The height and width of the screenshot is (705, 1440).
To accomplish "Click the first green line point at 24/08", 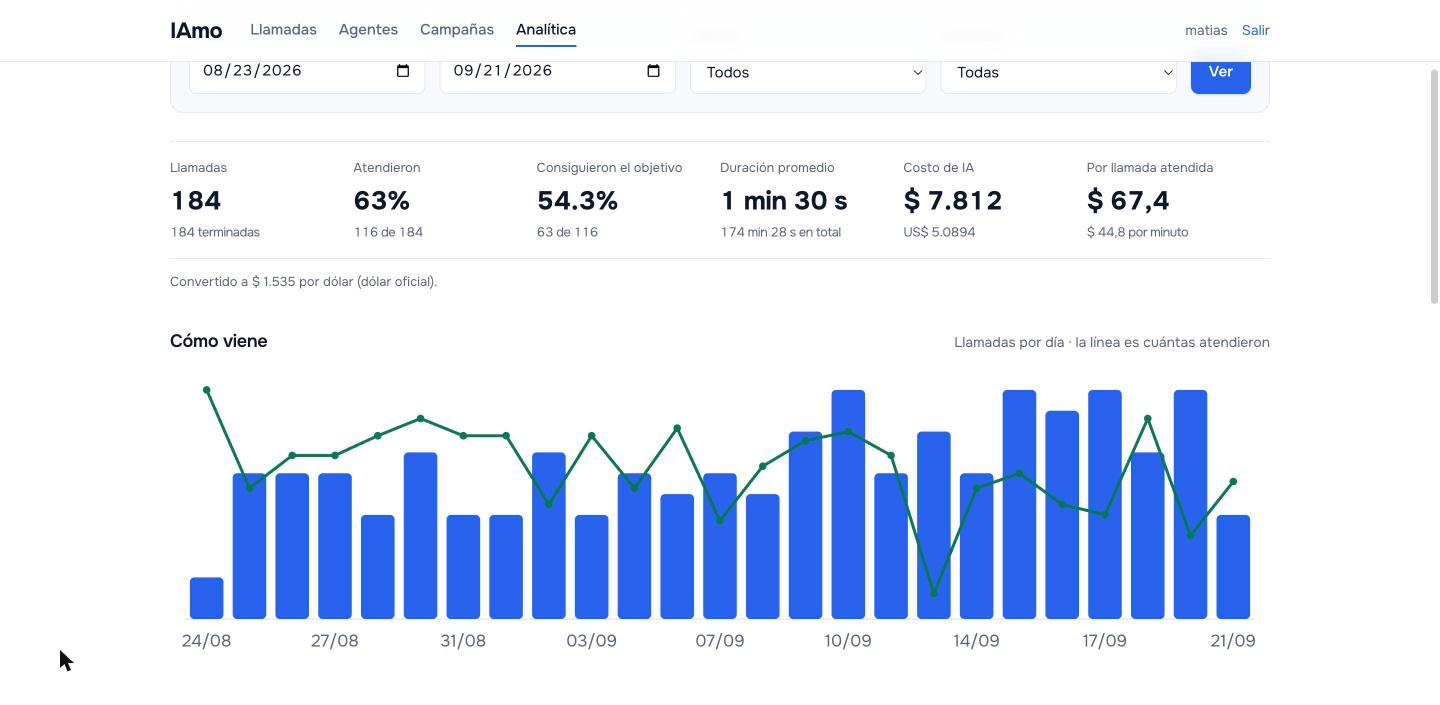I will [206, 390].
